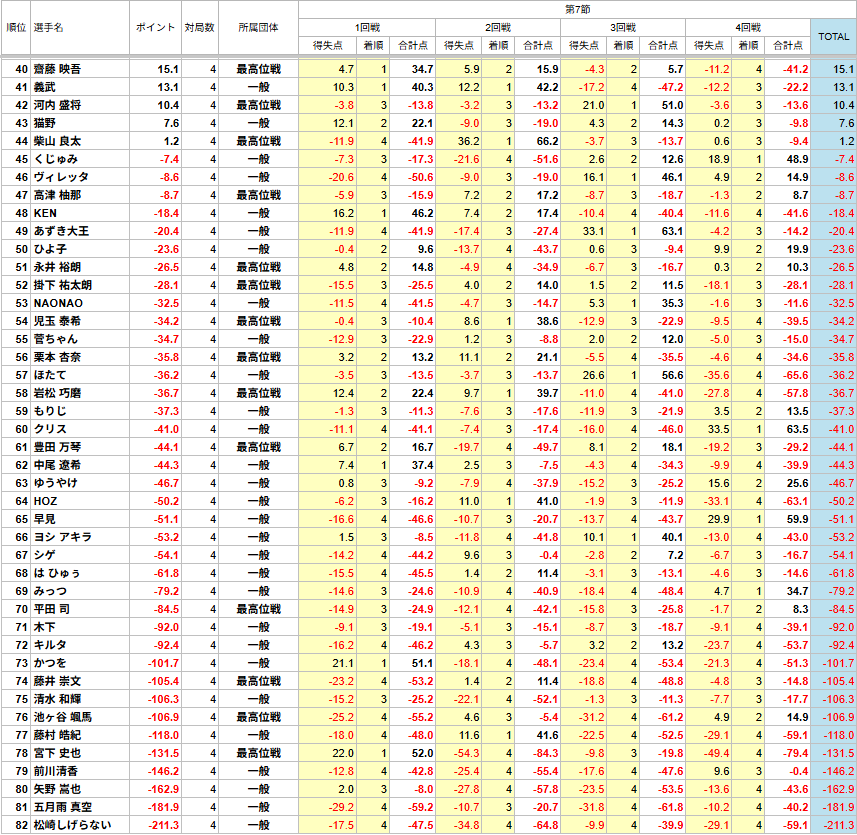Click the 1回戦 header cell
Viewport: 857px width, 835px height.
click(367, 27)
